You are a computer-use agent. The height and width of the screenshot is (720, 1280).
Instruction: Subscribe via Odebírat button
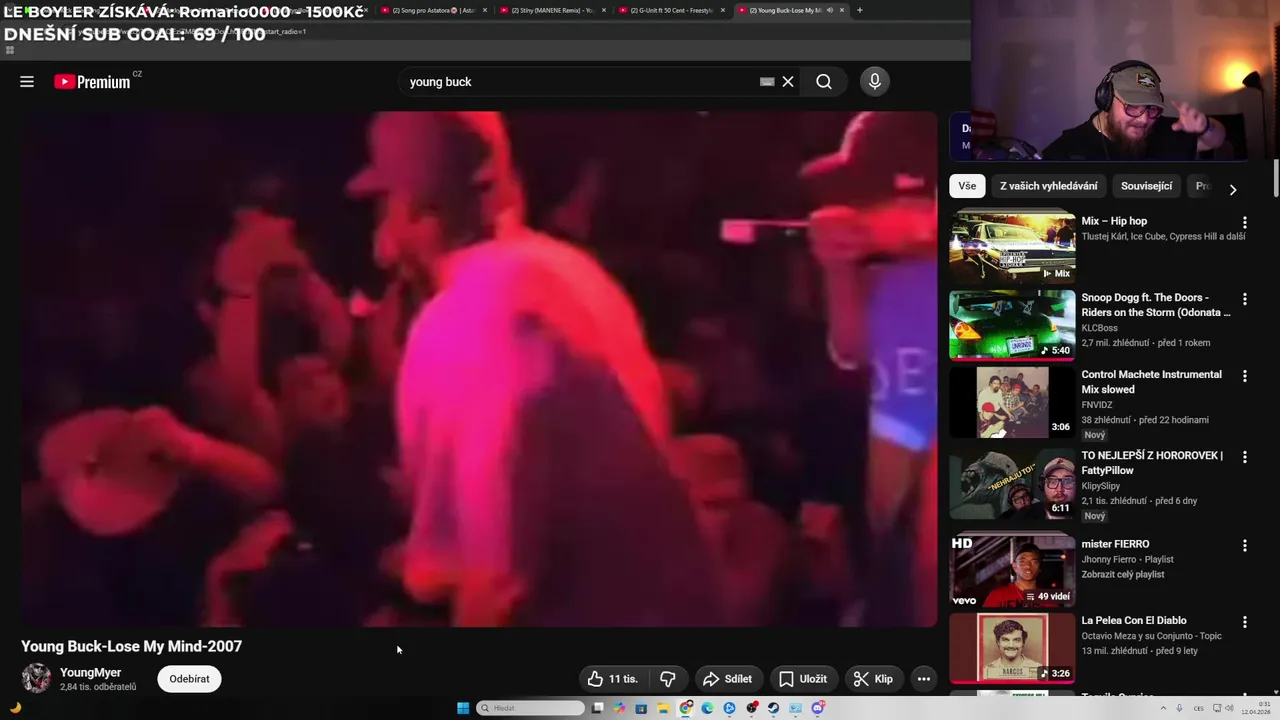[189, 679]
